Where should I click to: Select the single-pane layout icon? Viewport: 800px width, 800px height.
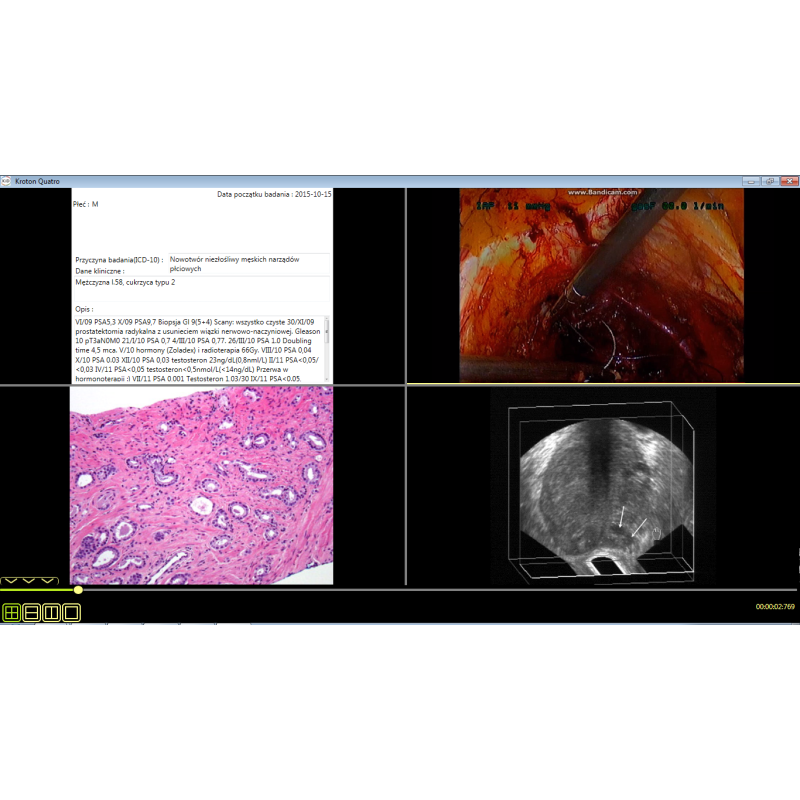(x=71, y=612)
